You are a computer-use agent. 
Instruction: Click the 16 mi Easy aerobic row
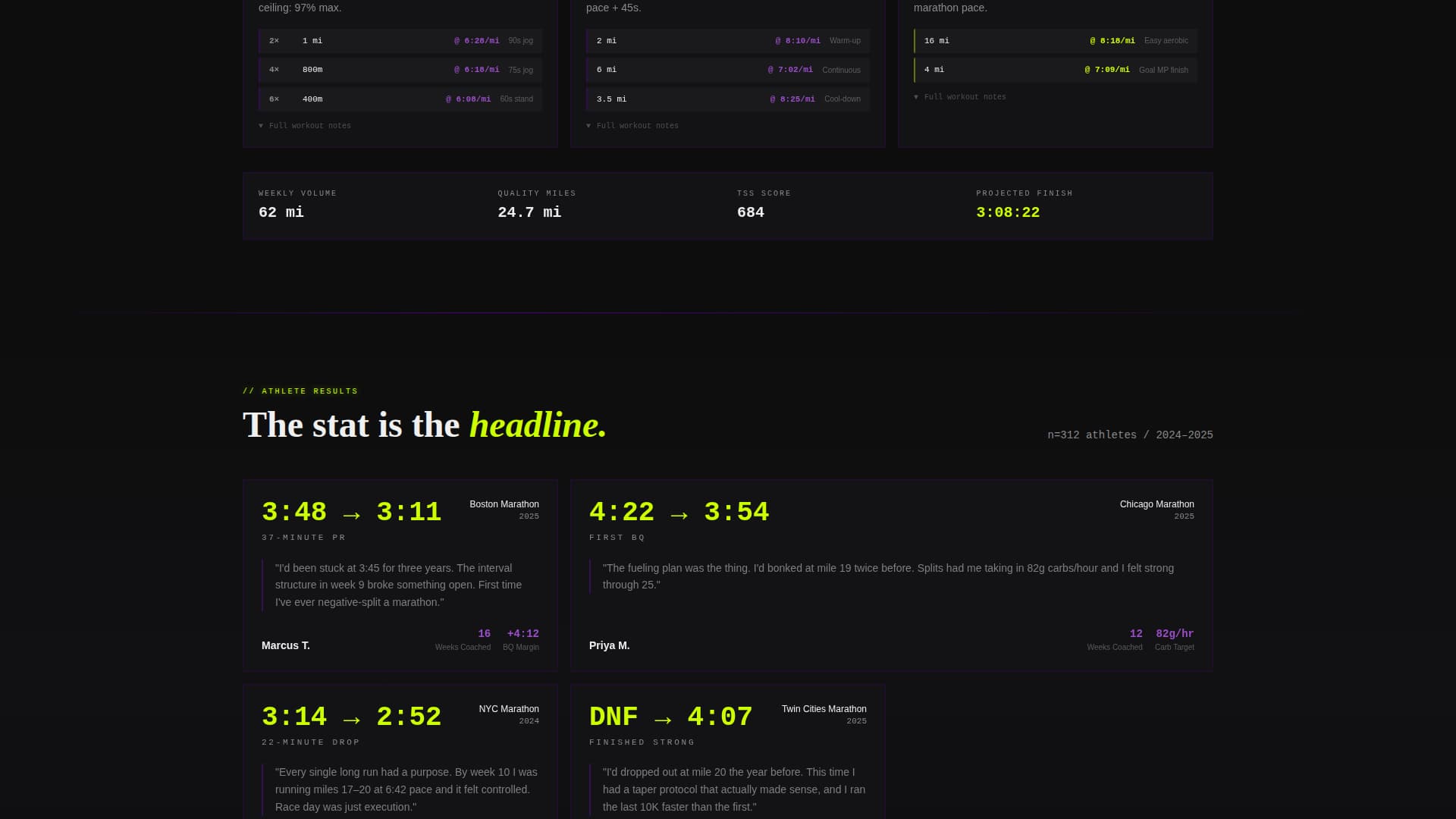pos(1056,41)
